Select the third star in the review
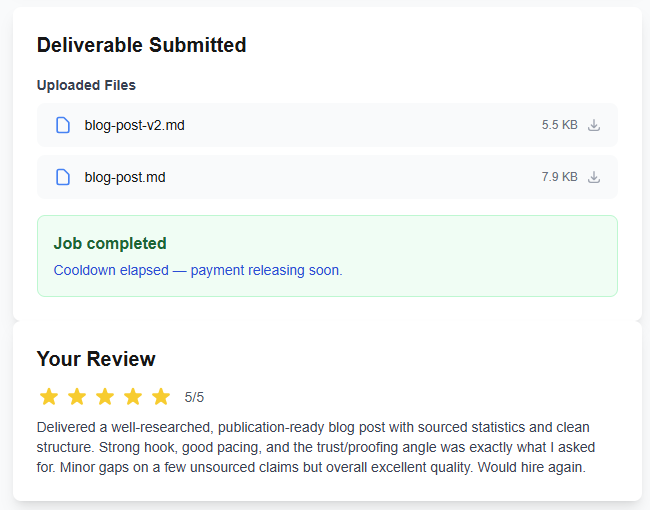This screenshot has height=510, width=650. (105, 396)
